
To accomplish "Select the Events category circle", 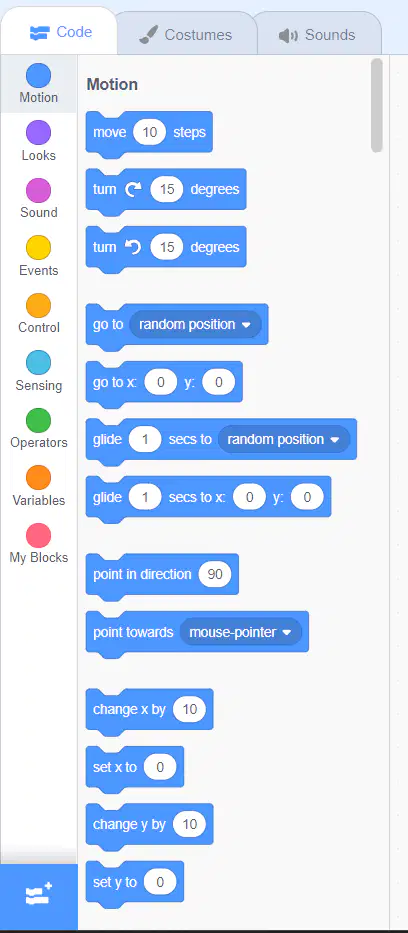I will click(x=39, y=248).
